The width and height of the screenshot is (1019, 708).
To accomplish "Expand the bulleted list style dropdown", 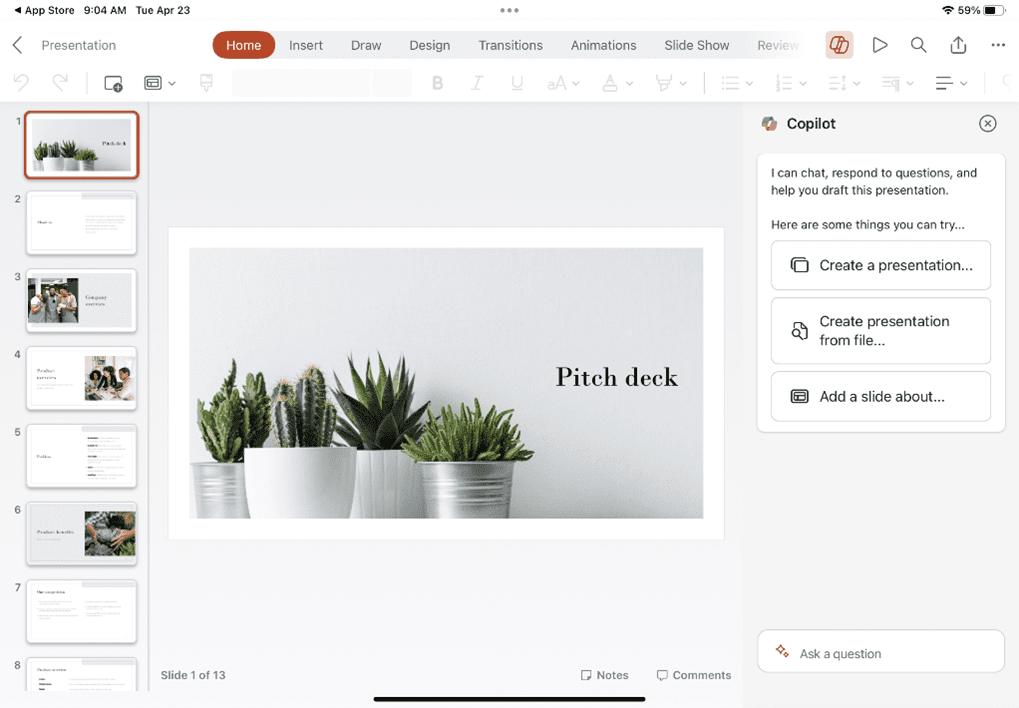I will 736,83.
